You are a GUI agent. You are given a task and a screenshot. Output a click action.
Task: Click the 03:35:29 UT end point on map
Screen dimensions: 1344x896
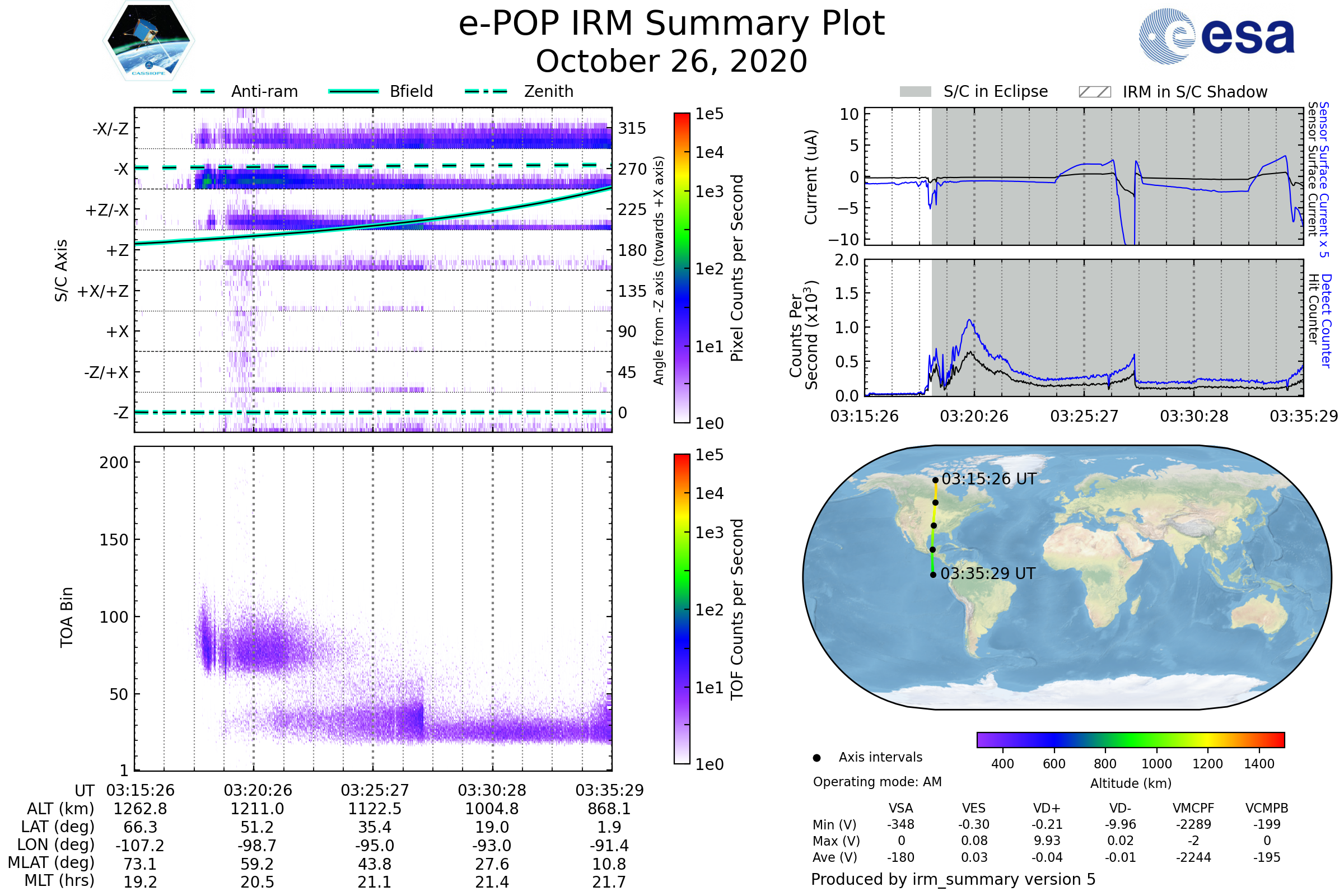[x=933, y=575]
